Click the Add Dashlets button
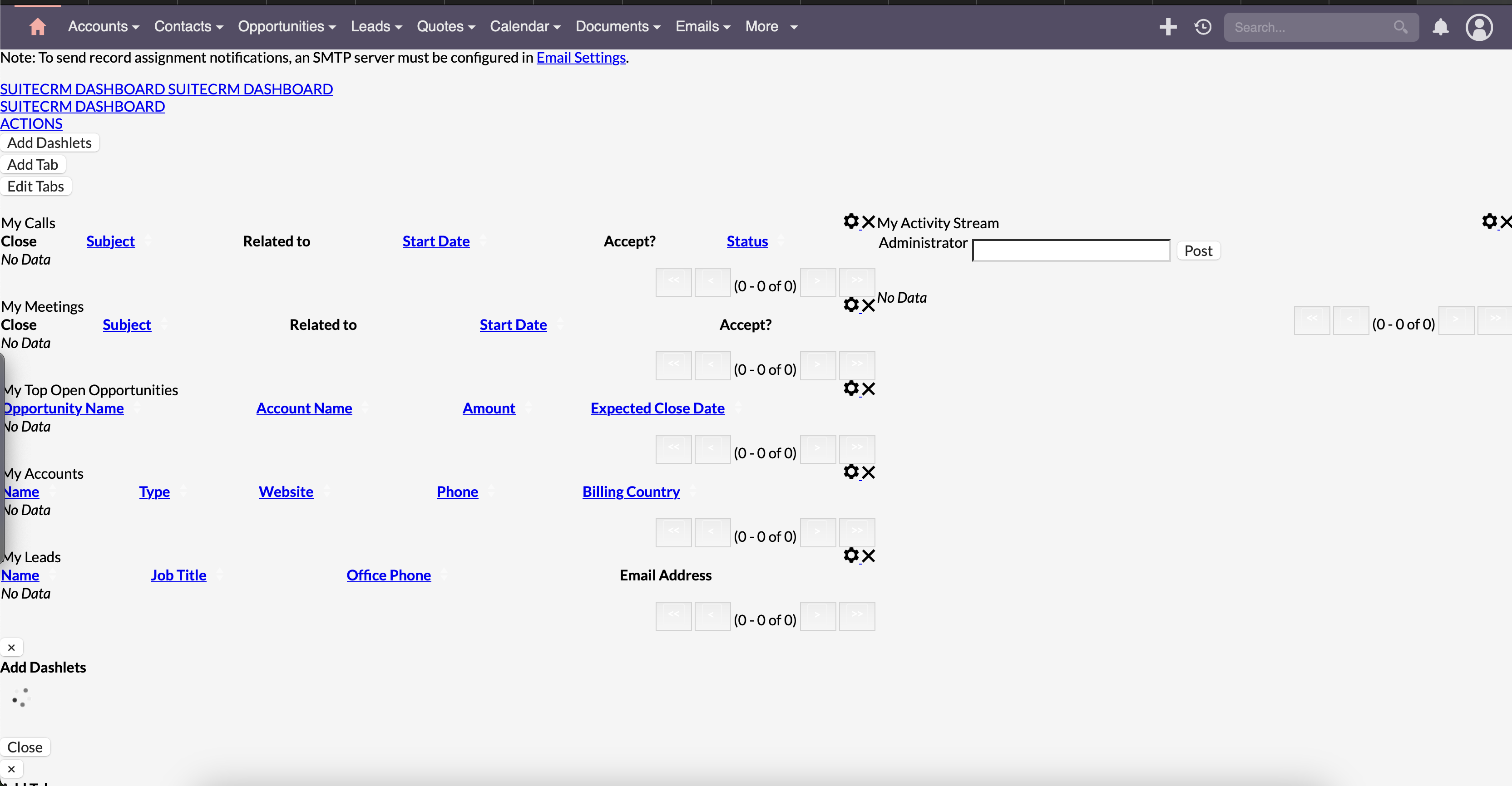1512x786 pixels. tap(49, 142)
